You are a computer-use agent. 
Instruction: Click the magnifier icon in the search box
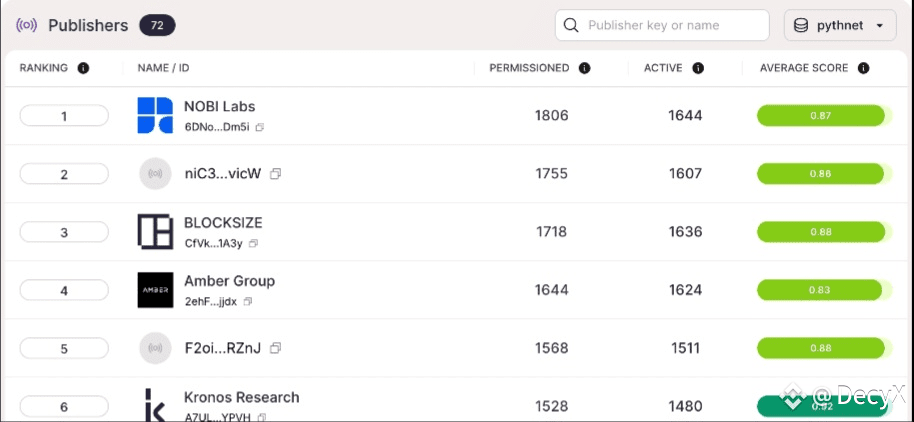[572, 25]
